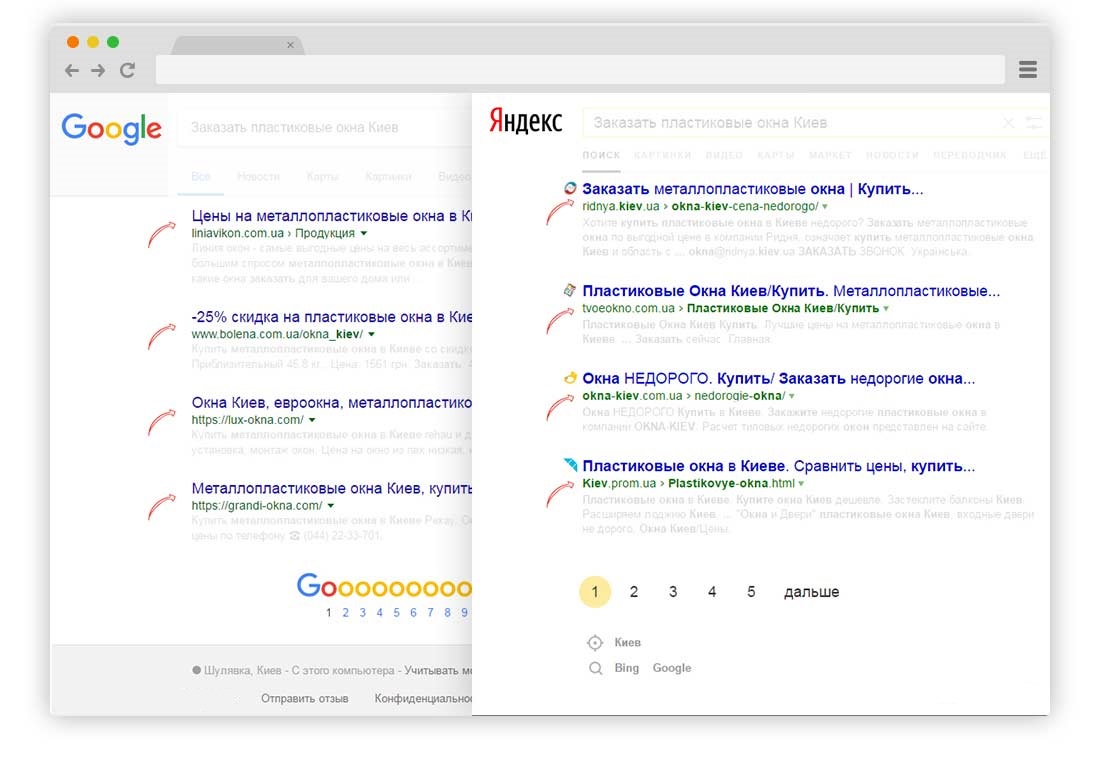This screenshot has width=1100, height=775.
Task: Search the query in Google from Yandex footer
Action: (x=672, y=668)
